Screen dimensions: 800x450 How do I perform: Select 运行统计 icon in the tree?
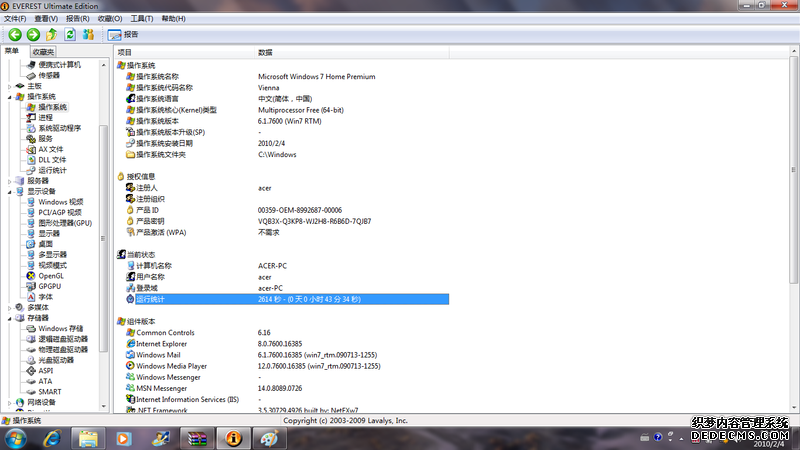click(x=31, y=170)
